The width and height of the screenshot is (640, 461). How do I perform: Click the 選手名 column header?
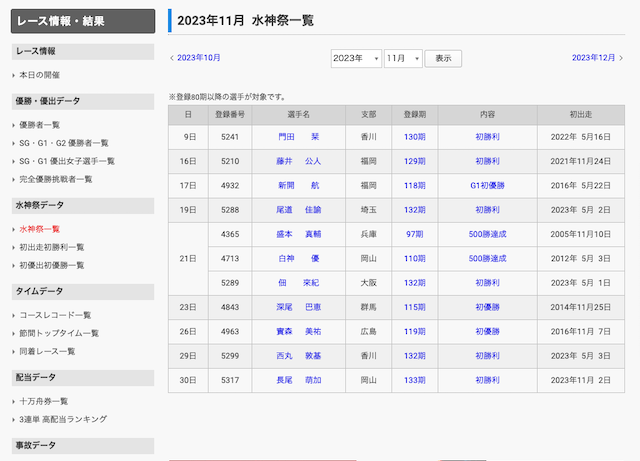point(298,115)
